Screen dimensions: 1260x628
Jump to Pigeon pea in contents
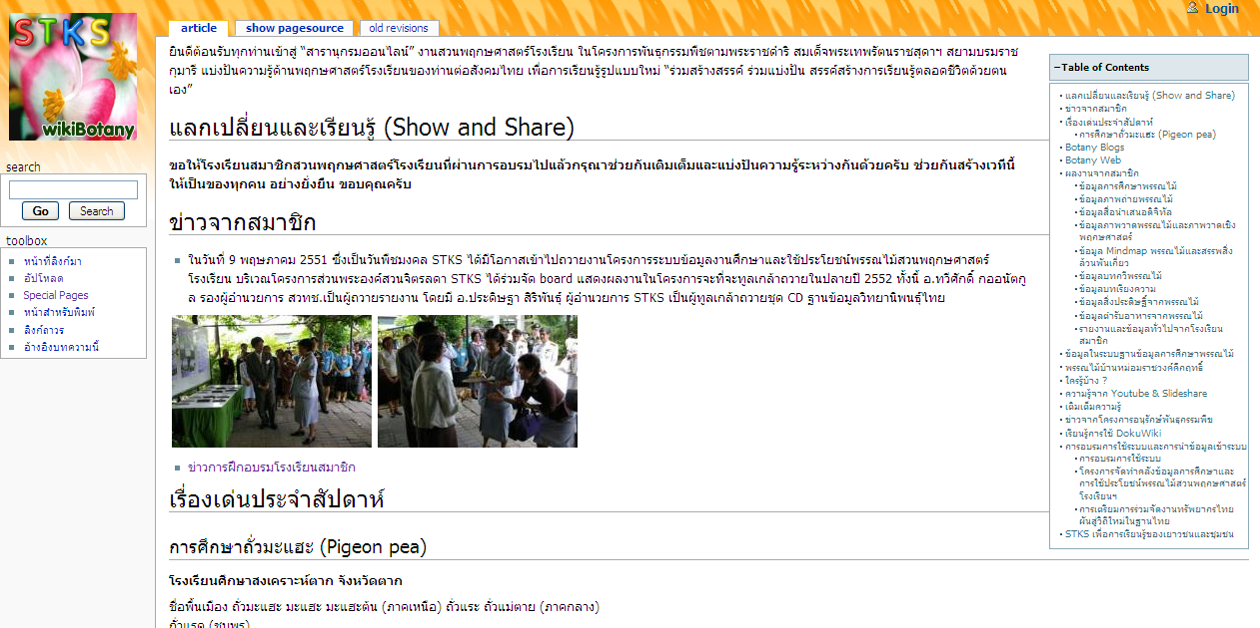coord(1146,134)
